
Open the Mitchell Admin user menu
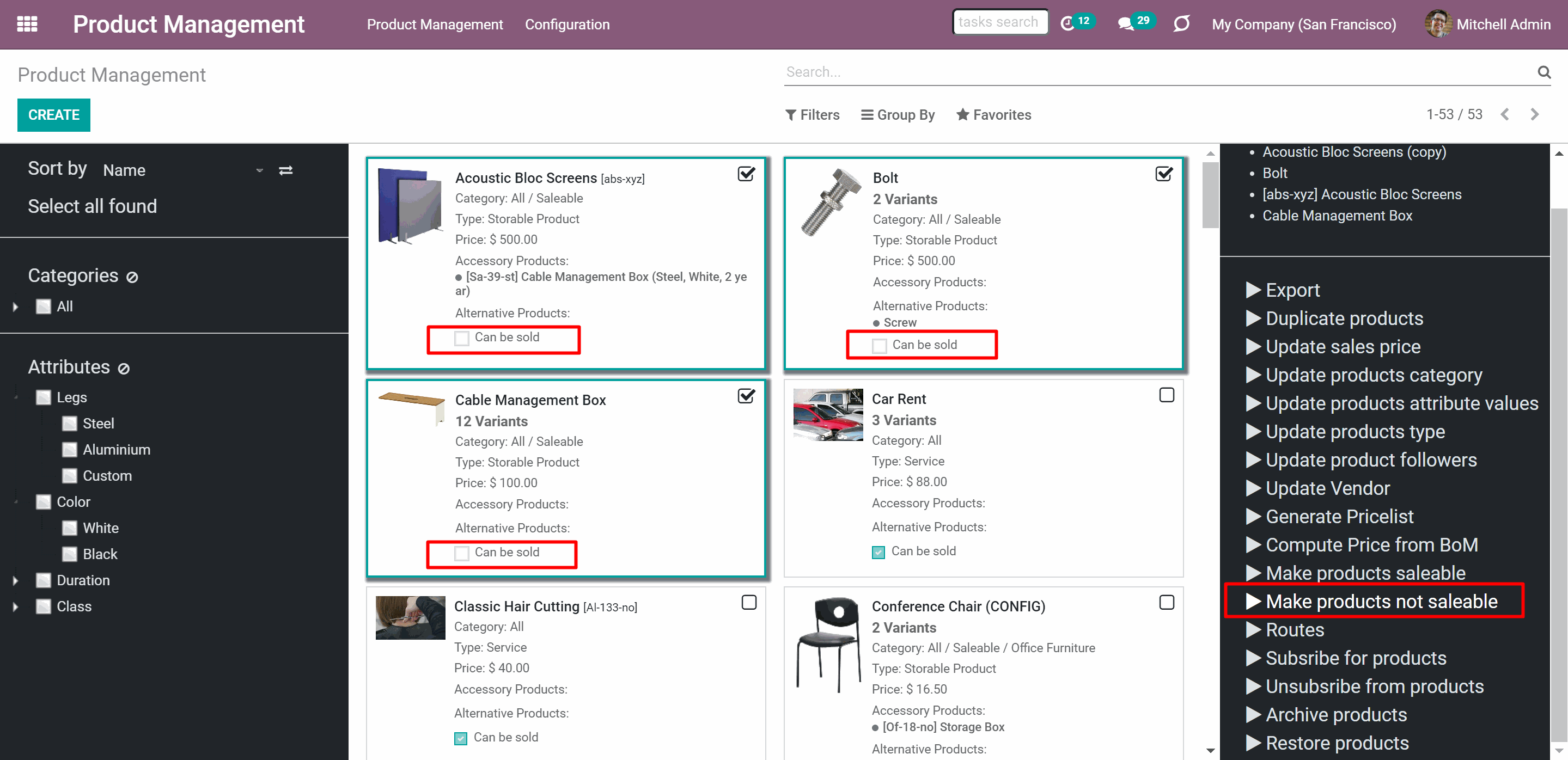click(x=1487, y=24)
